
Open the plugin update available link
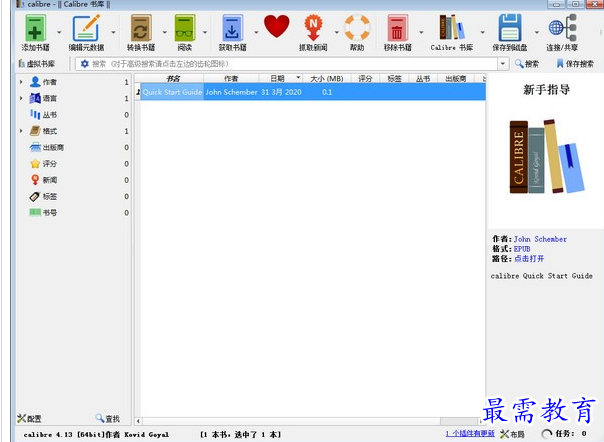click(470, 434)
